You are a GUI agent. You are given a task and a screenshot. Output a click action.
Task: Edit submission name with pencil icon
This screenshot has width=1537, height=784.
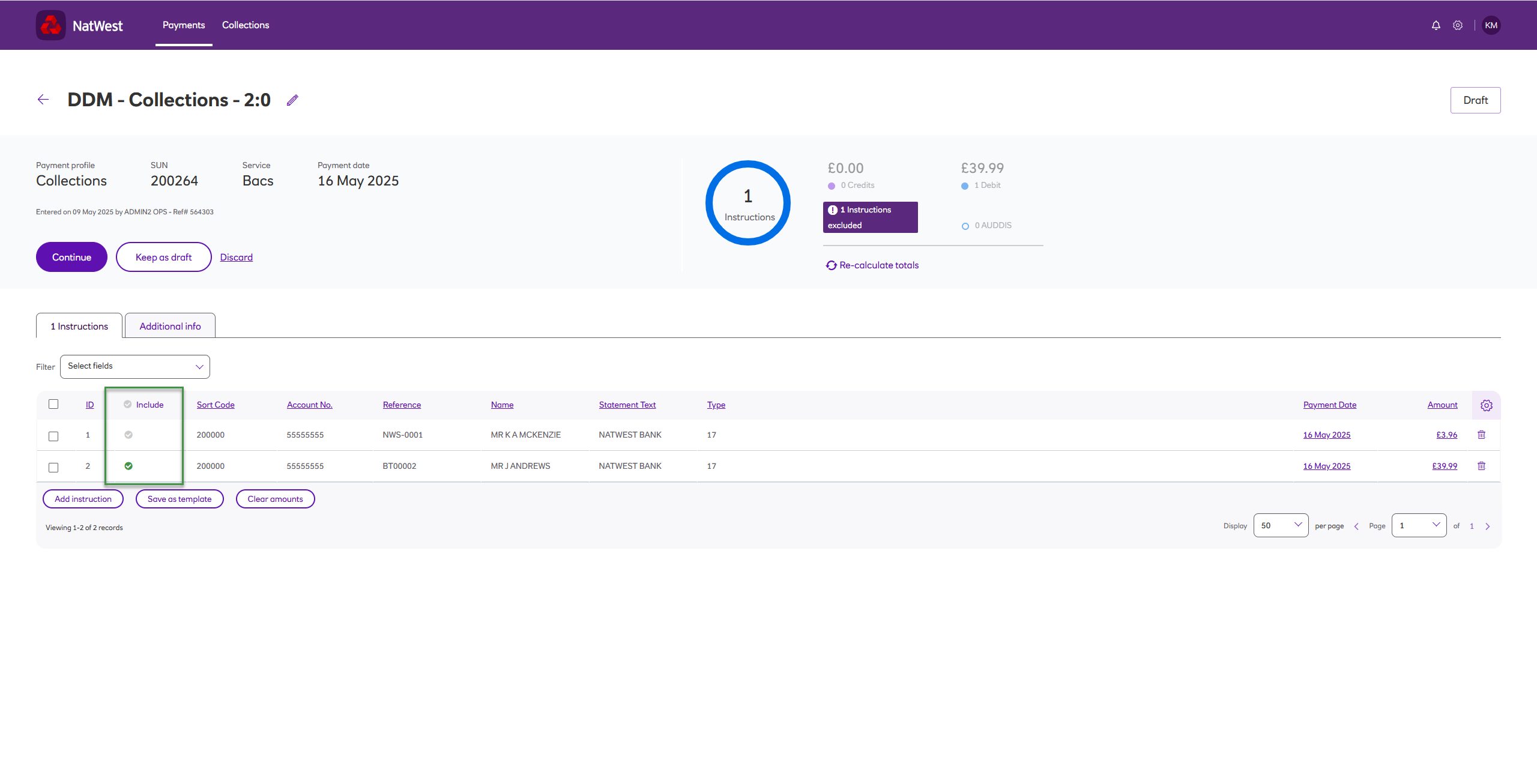[x=292, y=100]
